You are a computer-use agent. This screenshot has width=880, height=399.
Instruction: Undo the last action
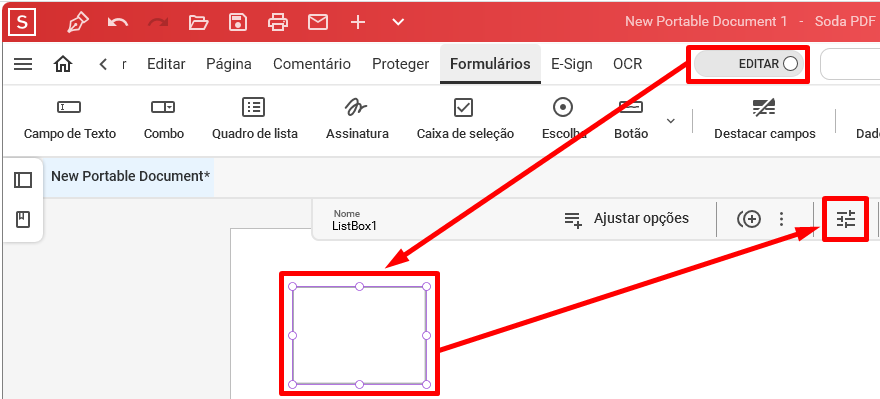point(118,22)
